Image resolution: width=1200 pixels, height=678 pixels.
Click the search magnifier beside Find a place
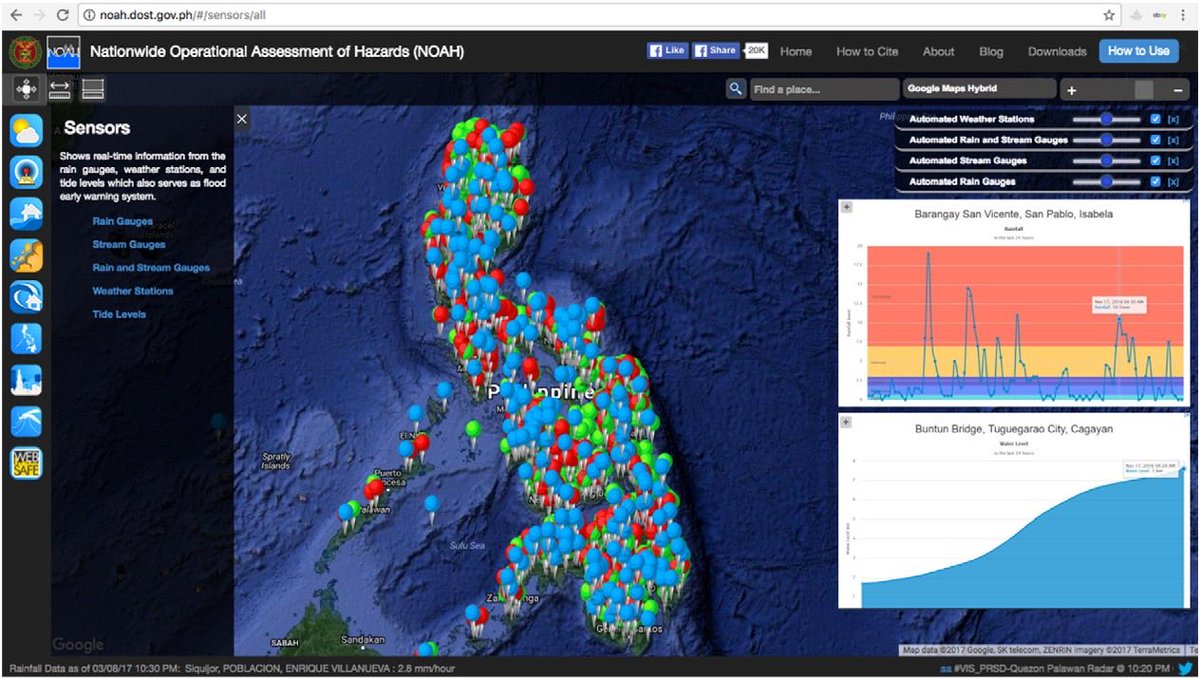coord(735,88)
